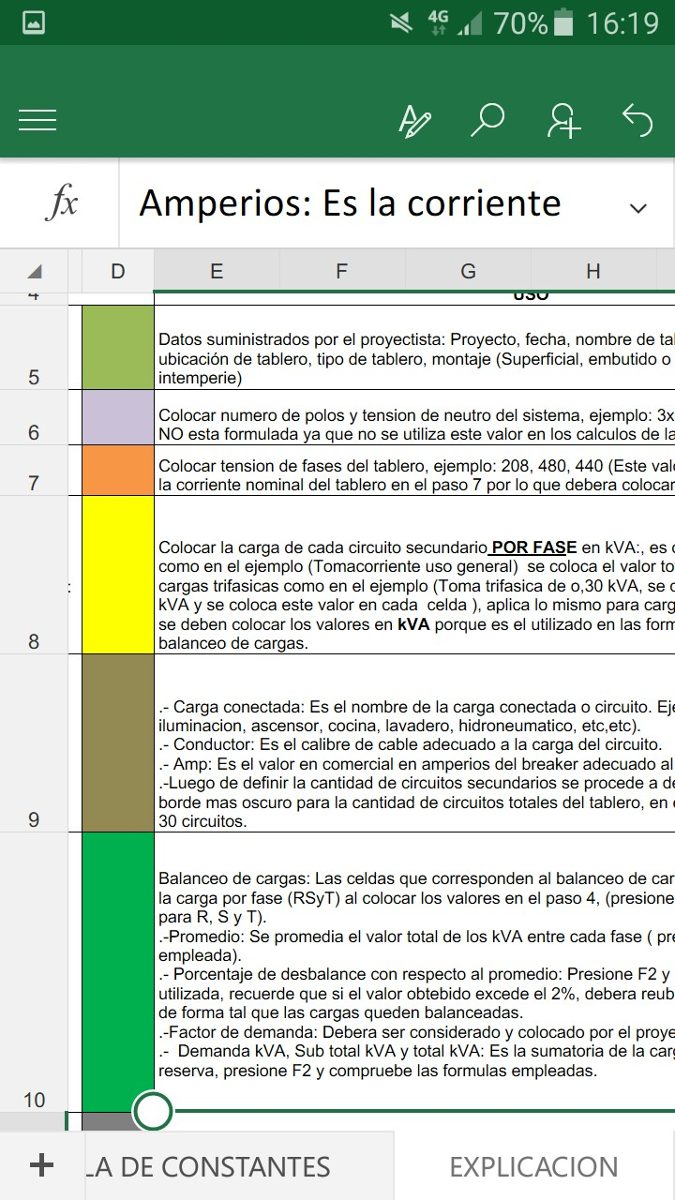
Task: Tap the fx function button
Action: [x=61, y=203]
